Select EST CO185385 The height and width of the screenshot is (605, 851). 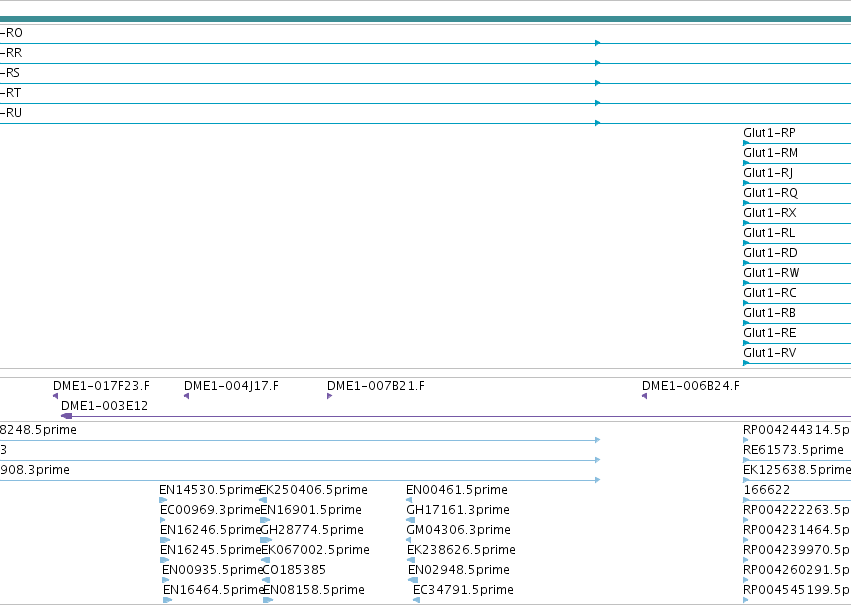pyautogui.click(x=294, y=570)
